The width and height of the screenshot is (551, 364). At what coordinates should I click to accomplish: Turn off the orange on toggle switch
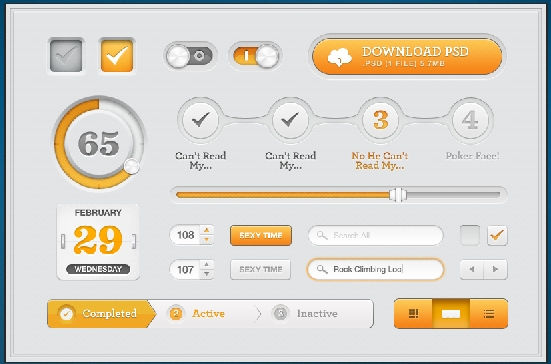click(255, 56)
